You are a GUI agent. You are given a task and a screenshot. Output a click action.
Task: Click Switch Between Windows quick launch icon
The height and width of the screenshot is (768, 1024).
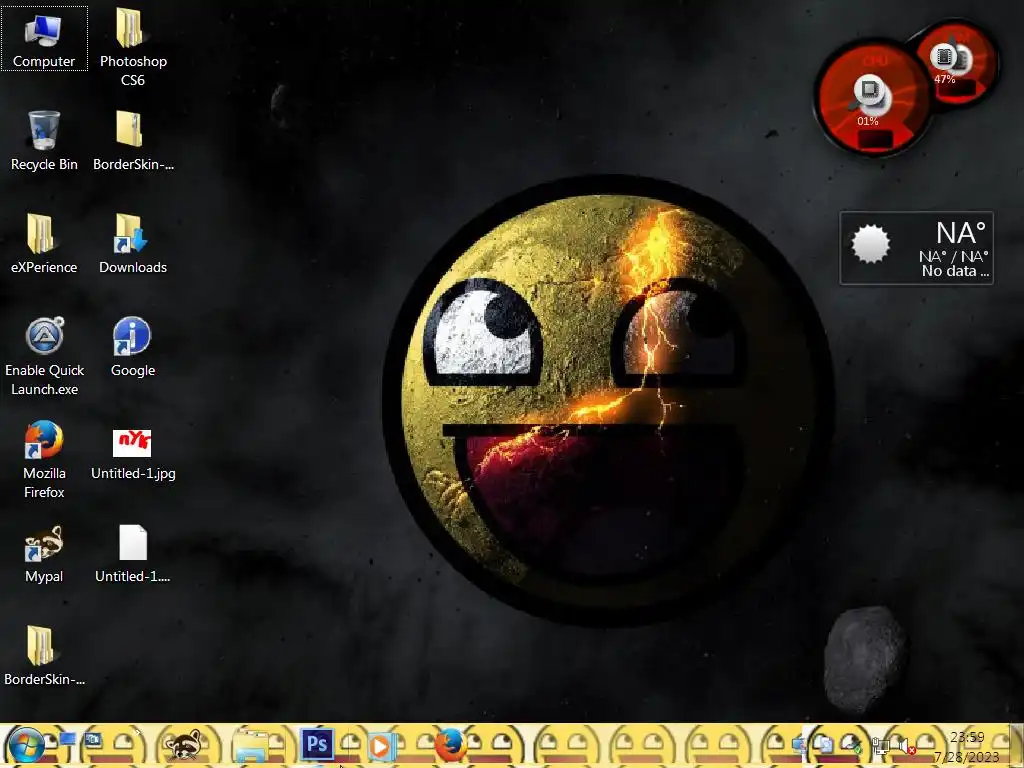(x=93, y=739)
